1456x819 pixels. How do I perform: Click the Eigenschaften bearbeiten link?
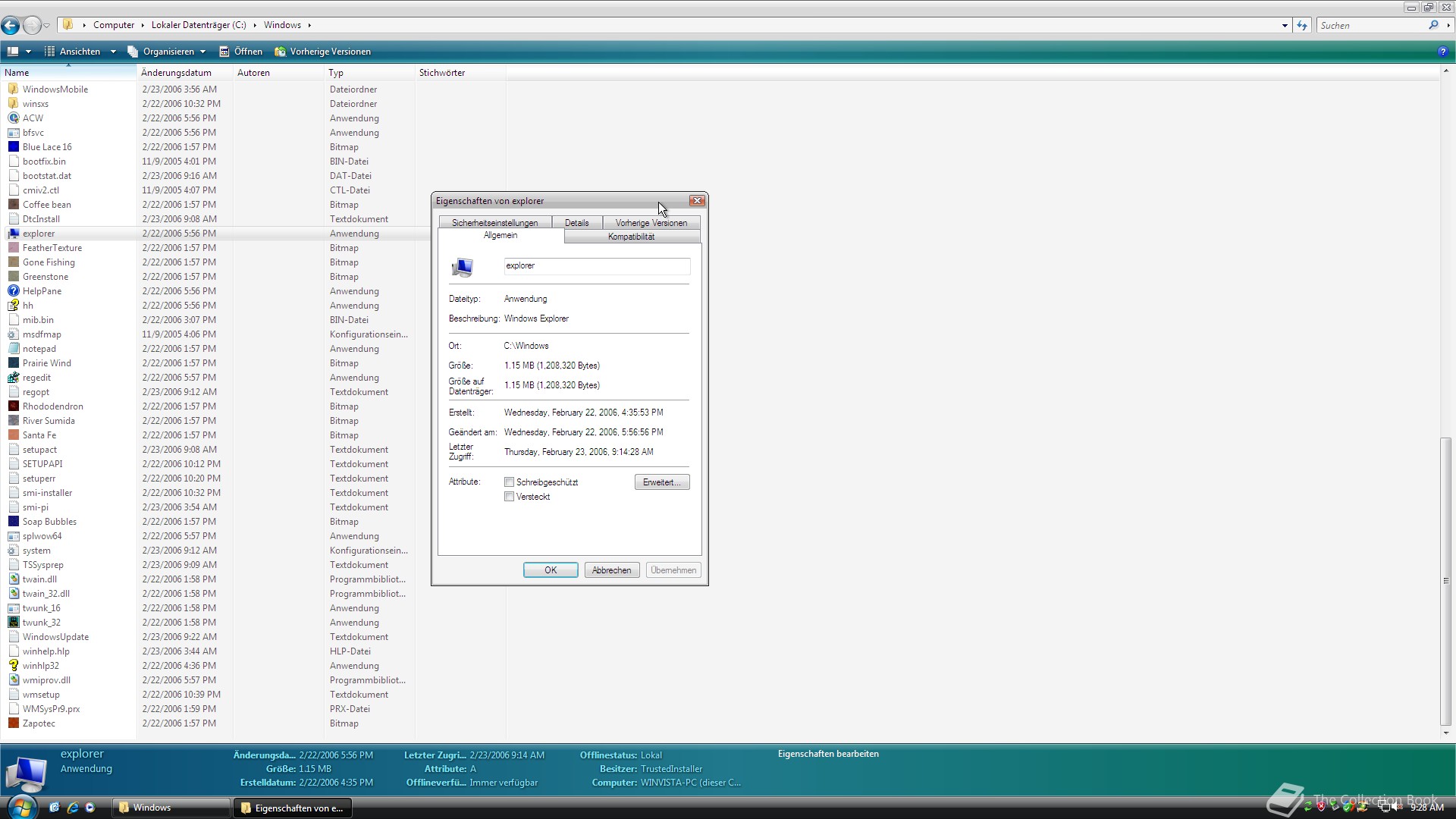[x=828, y=754]
